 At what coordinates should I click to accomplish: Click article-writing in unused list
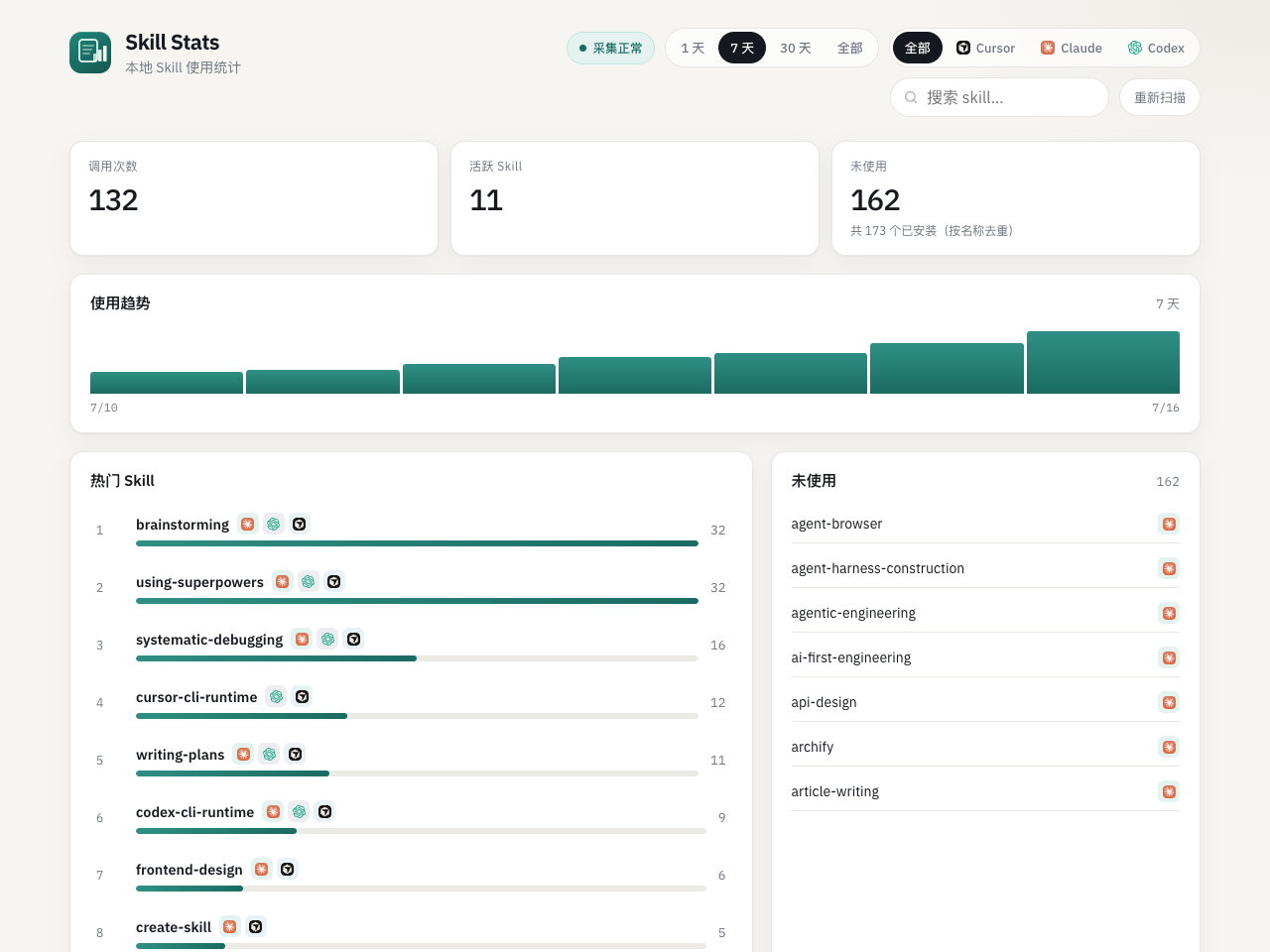tap(834, 791)
